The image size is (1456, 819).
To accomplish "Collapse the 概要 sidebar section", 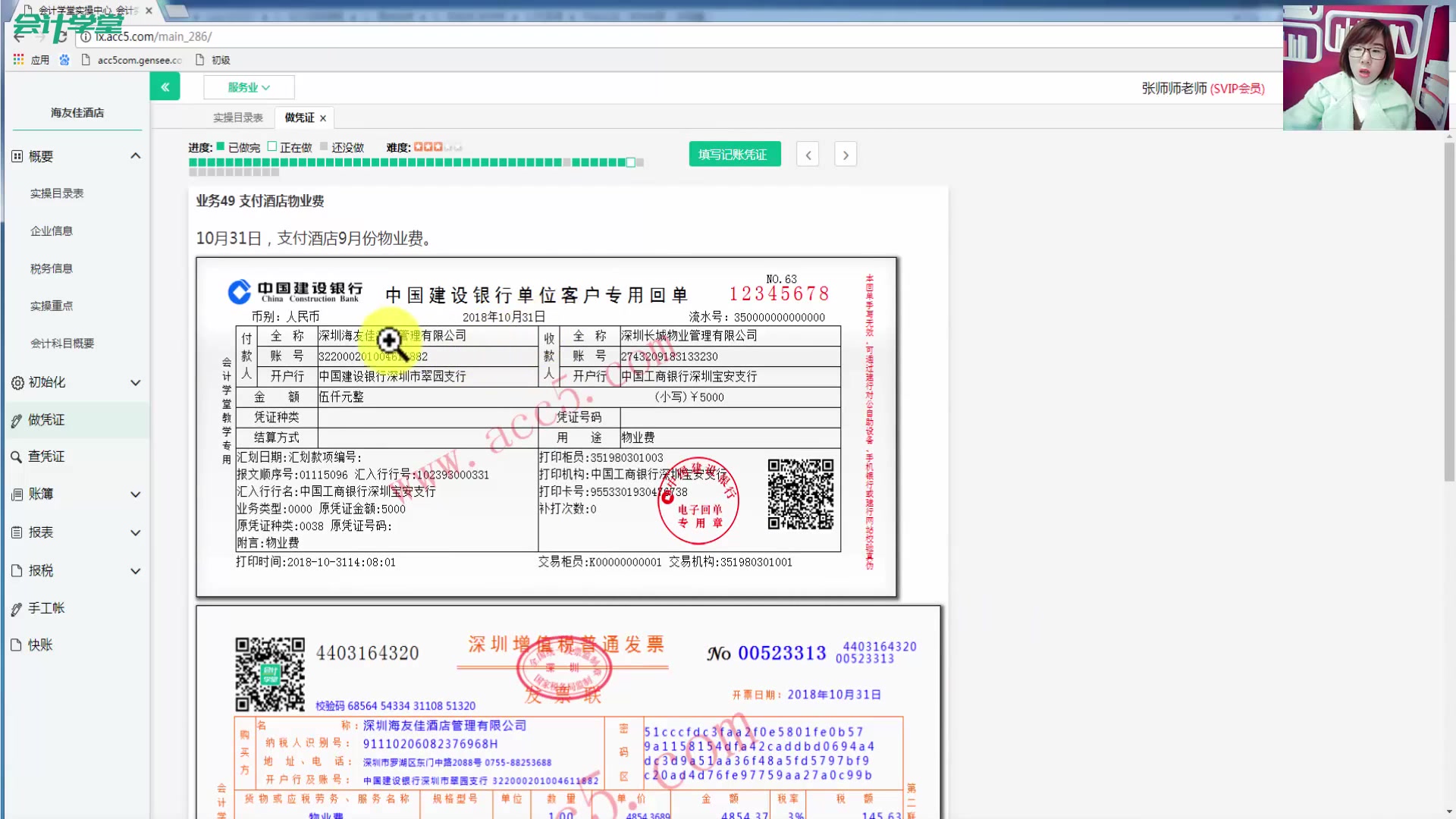I will pos(135,155).
